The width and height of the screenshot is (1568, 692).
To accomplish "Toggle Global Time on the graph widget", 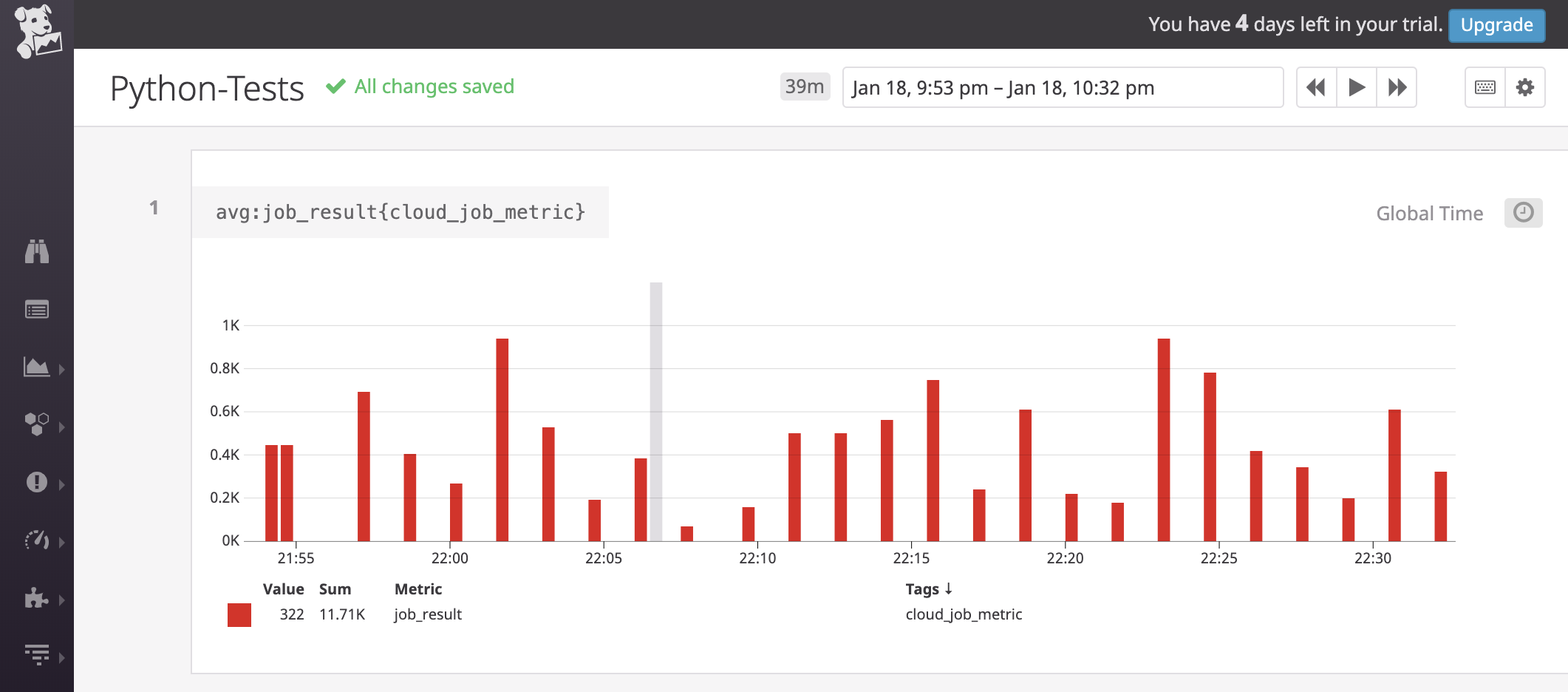I will [x=1429, y=213].
